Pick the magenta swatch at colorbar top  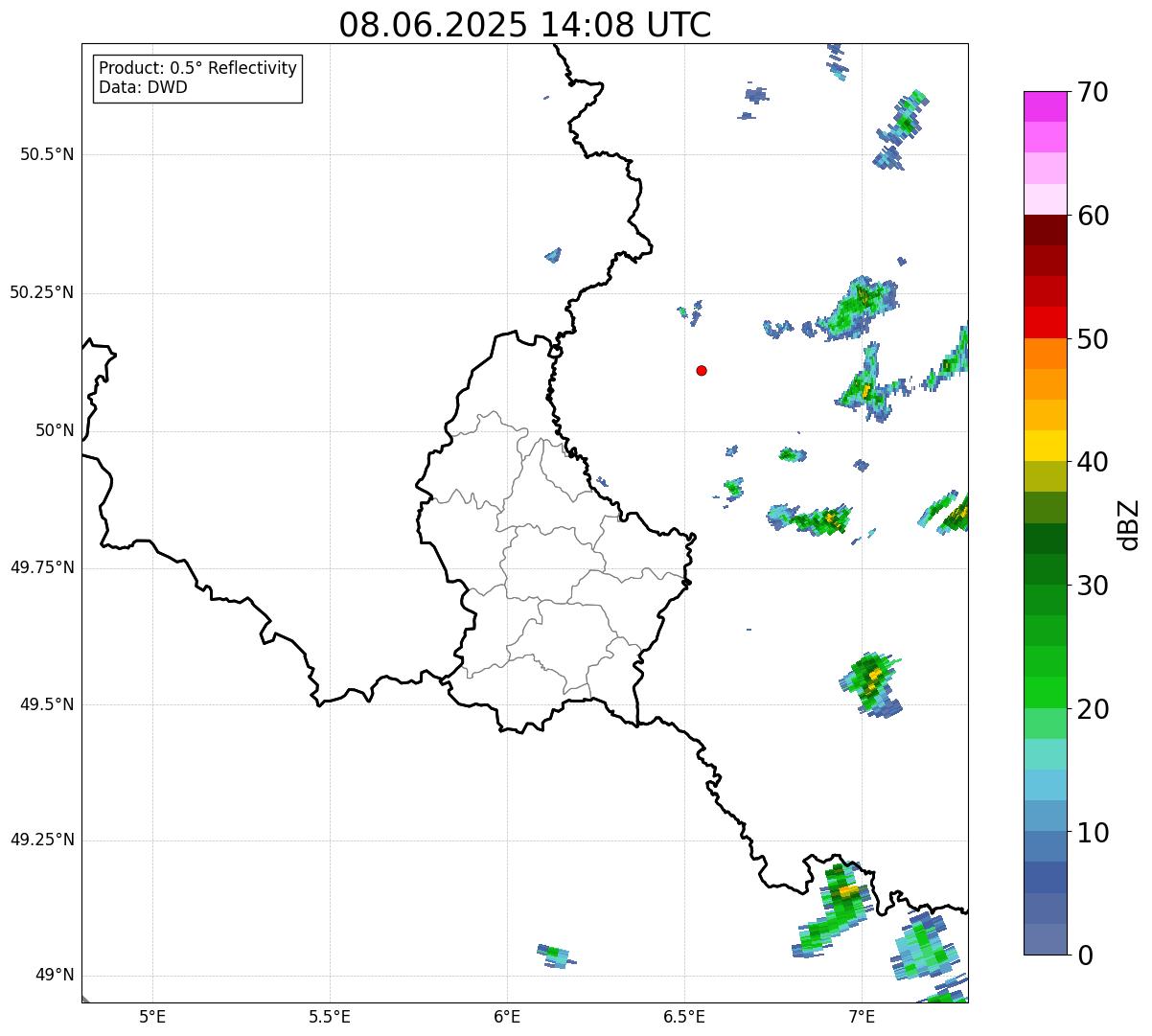click(x=1046, y=106)
